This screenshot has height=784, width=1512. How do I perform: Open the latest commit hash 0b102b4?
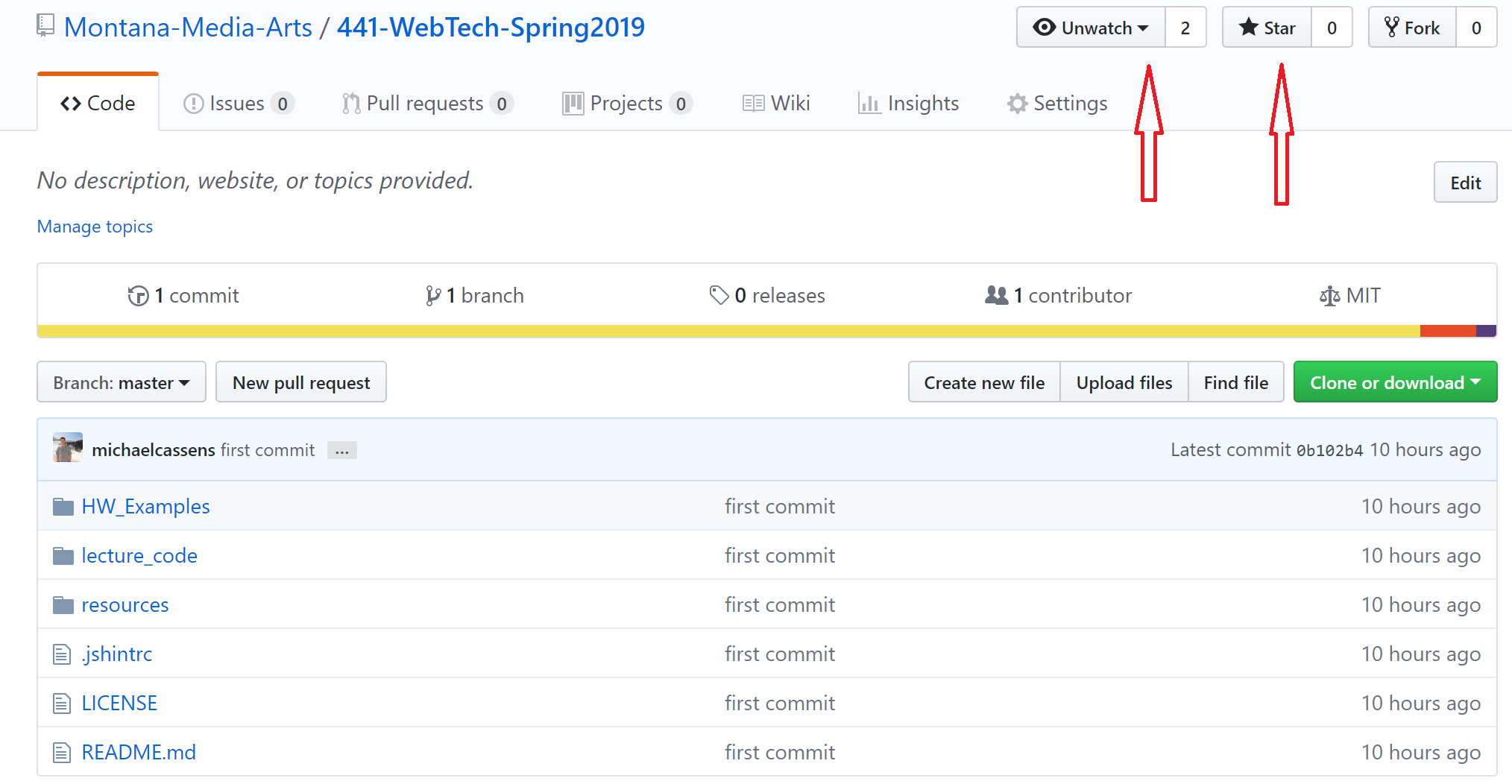click(1329, 450)
